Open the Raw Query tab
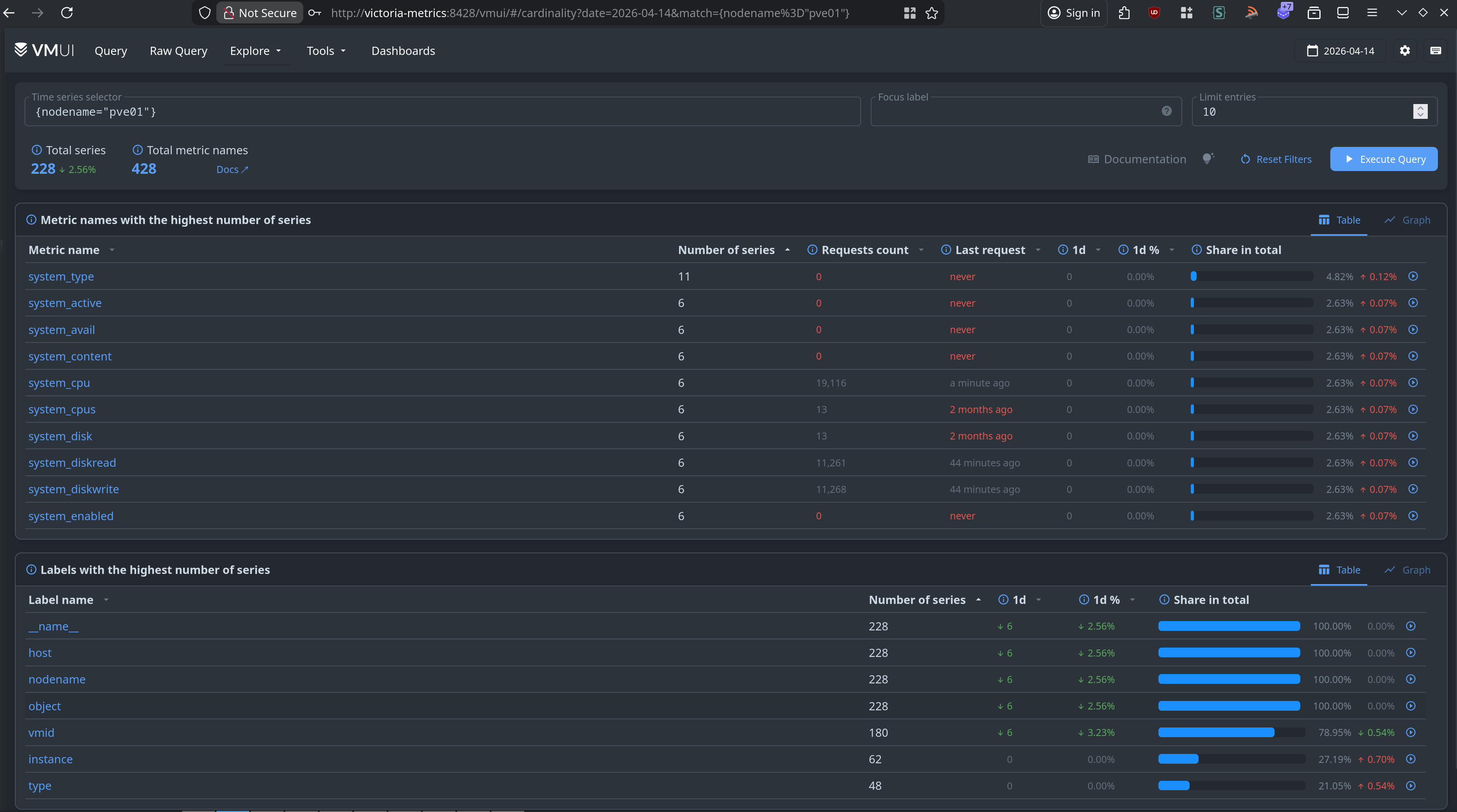Image resolution: width=1457 pixels, height=812 pixels. (x=178, y=51)
